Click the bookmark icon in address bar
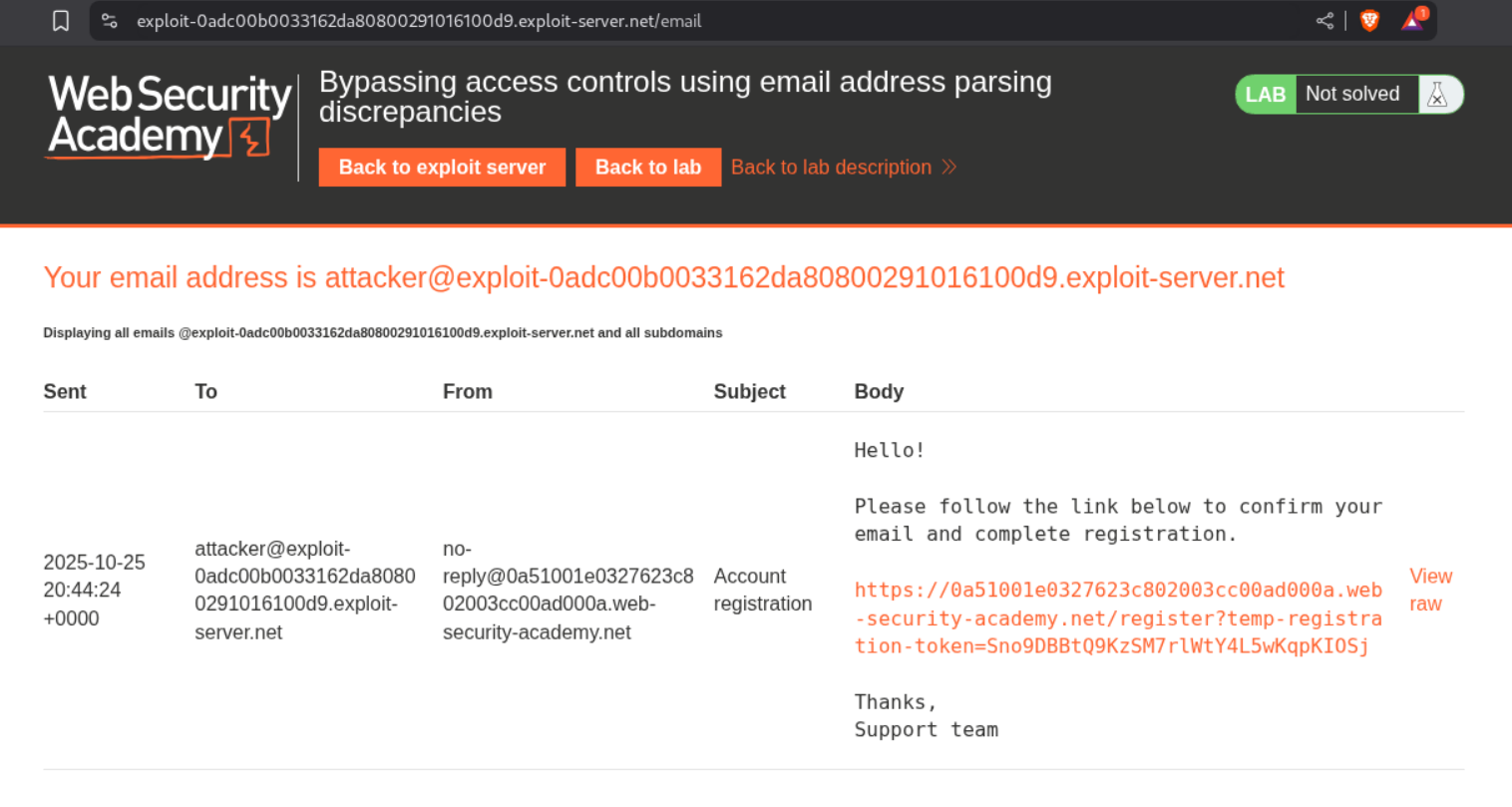 [61, 21]
